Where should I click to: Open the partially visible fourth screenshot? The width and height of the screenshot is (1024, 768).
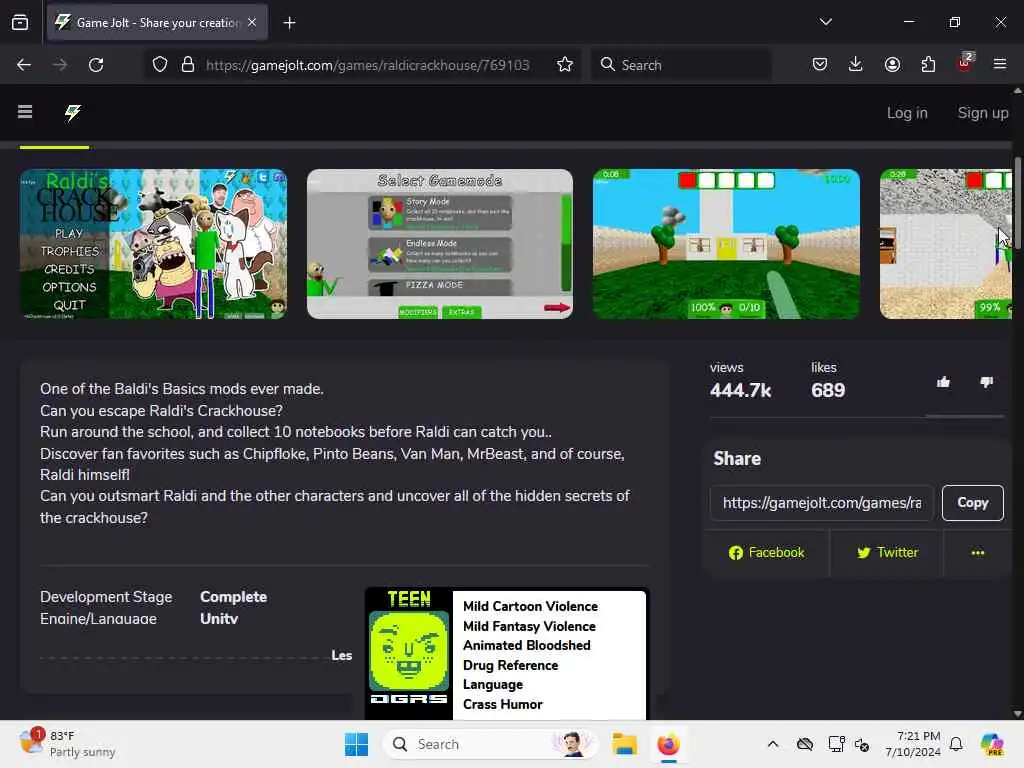(946, 244)
